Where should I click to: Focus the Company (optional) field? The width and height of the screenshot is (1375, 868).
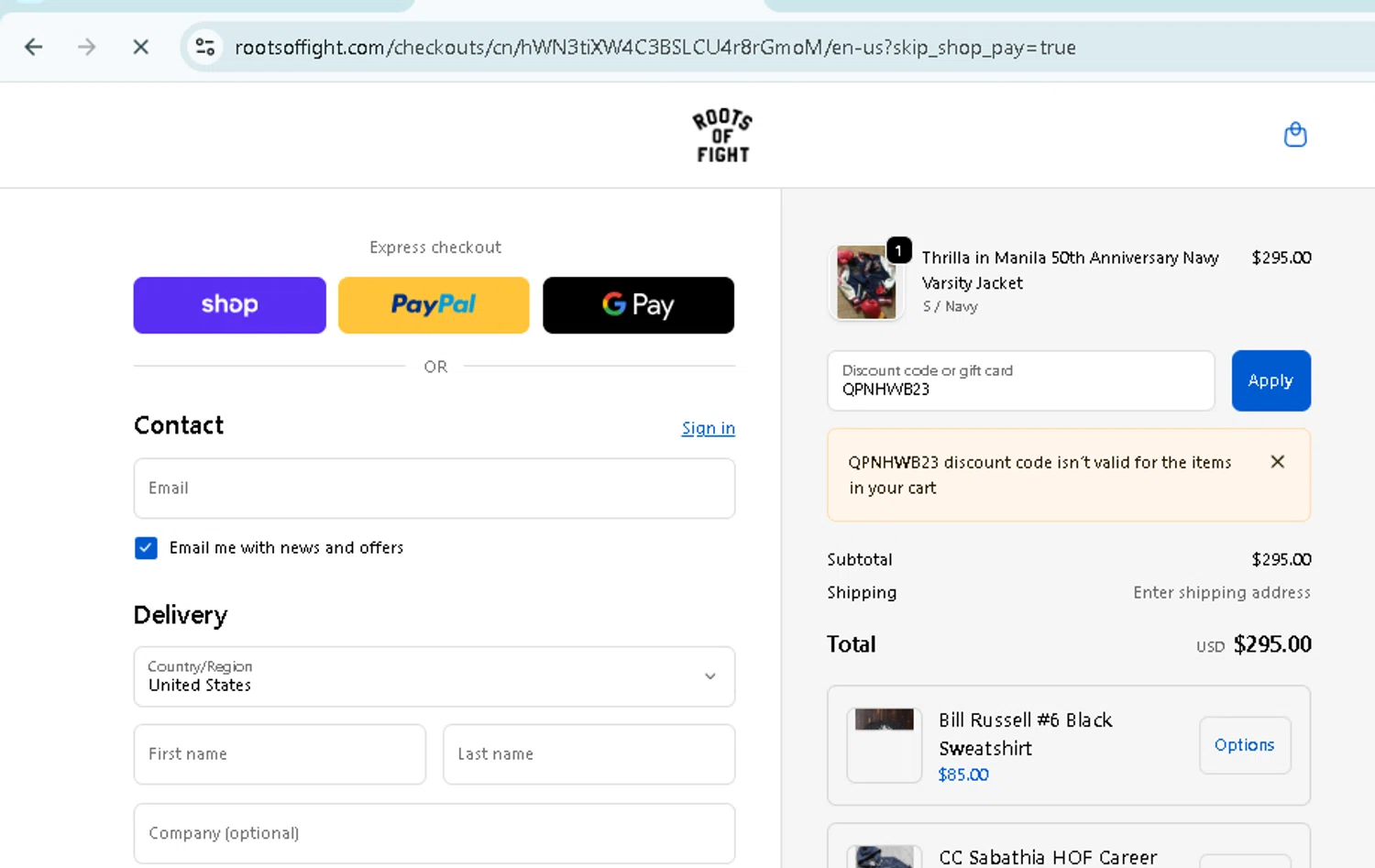(434, 833)
